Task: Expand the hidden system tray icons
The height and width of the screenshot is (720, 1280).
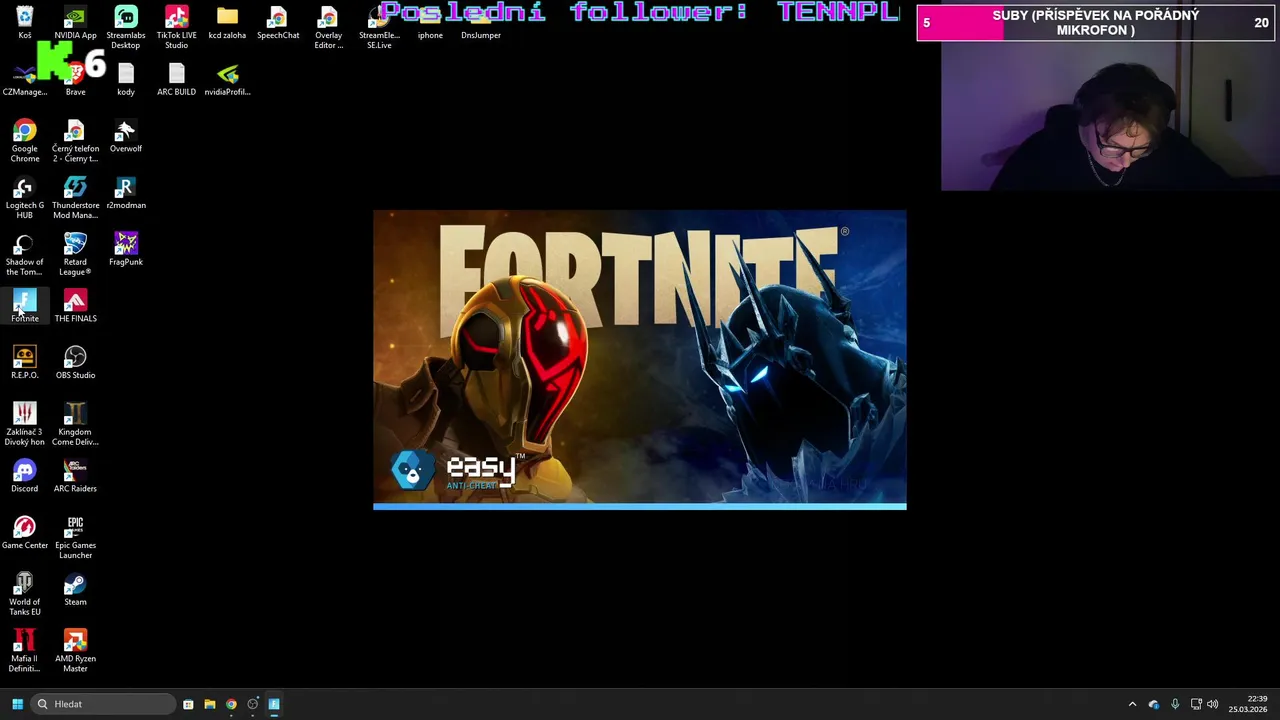Action: [1132, 704]
